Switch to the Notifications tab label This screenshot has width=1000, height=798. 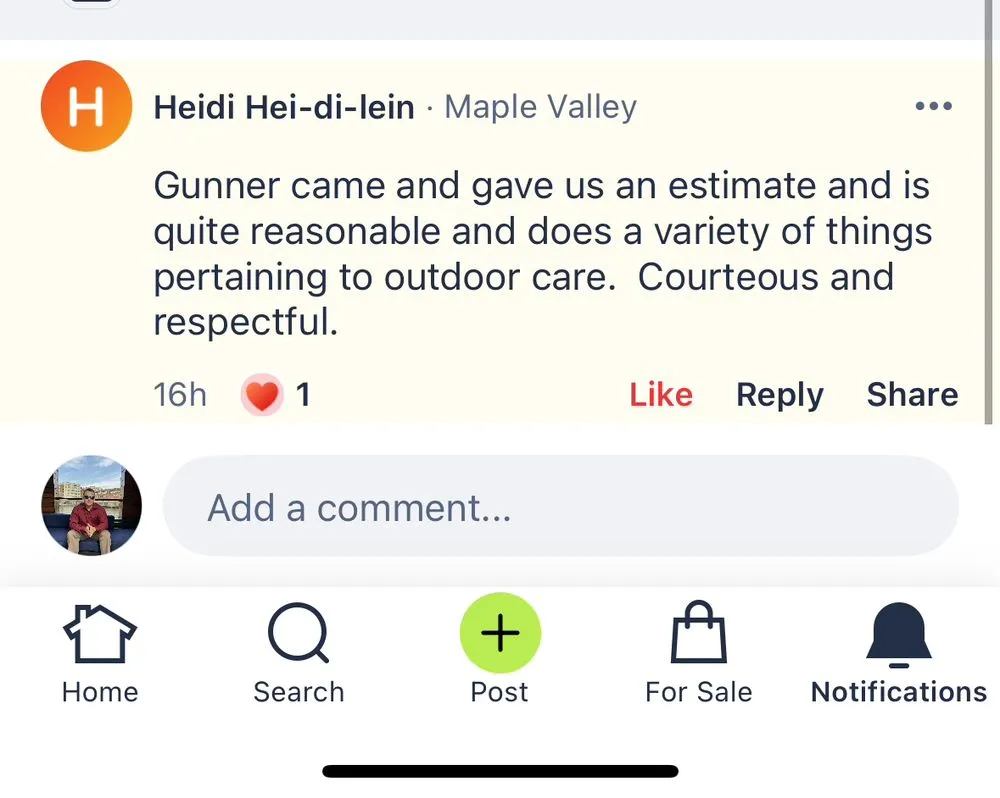898,692
